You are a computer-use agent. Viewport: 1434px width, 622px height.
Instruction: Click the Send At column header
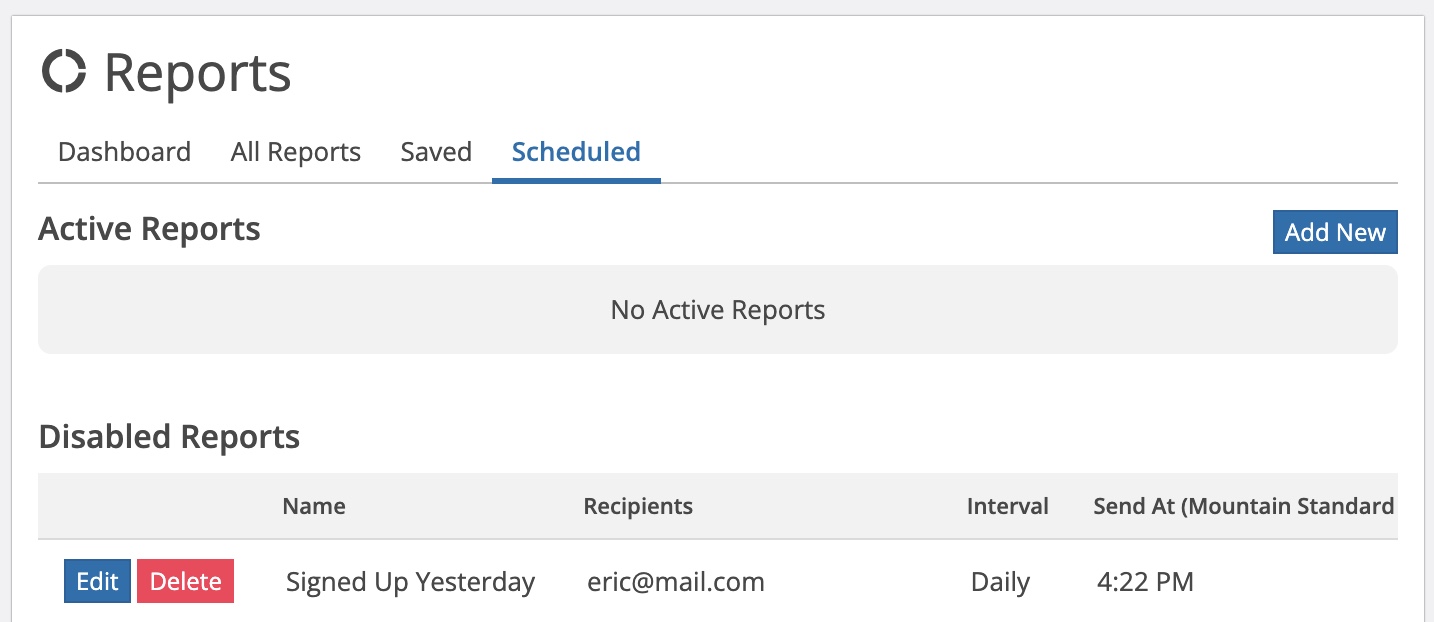click(1244, 506)
